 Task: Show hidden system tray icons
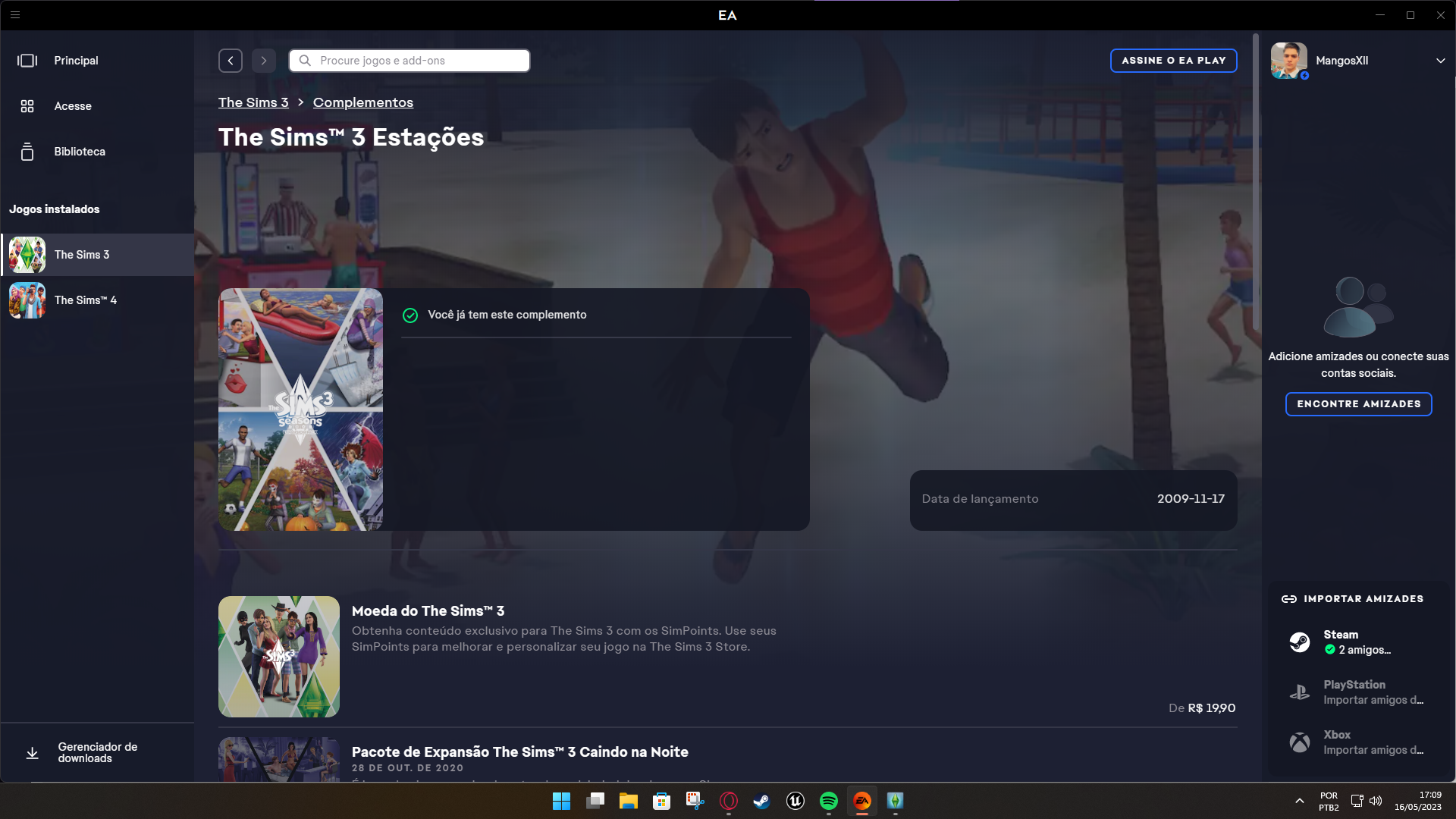click(1299, 801)
